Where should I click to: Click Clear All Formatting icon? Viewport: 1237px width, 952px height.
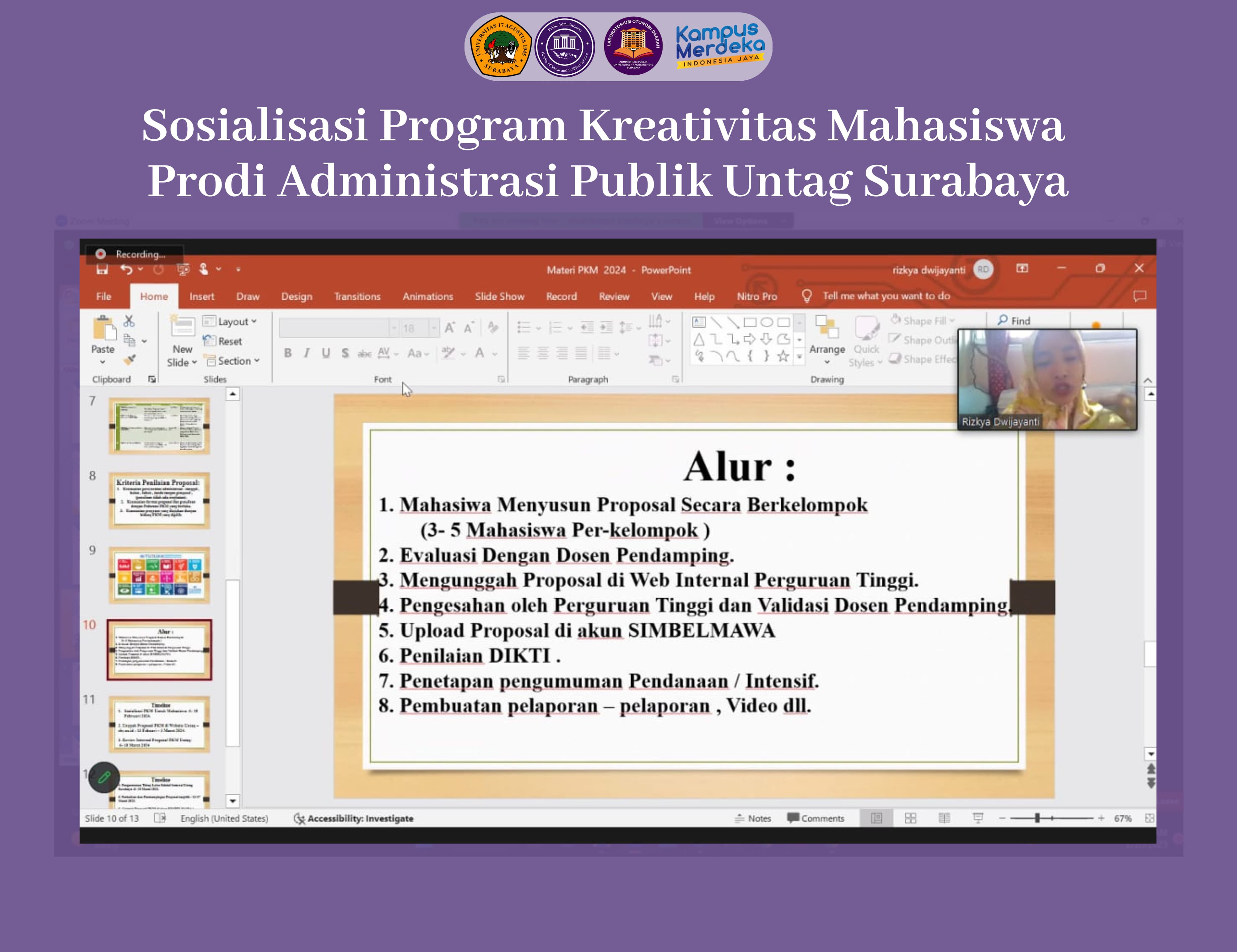pos(493,328)
